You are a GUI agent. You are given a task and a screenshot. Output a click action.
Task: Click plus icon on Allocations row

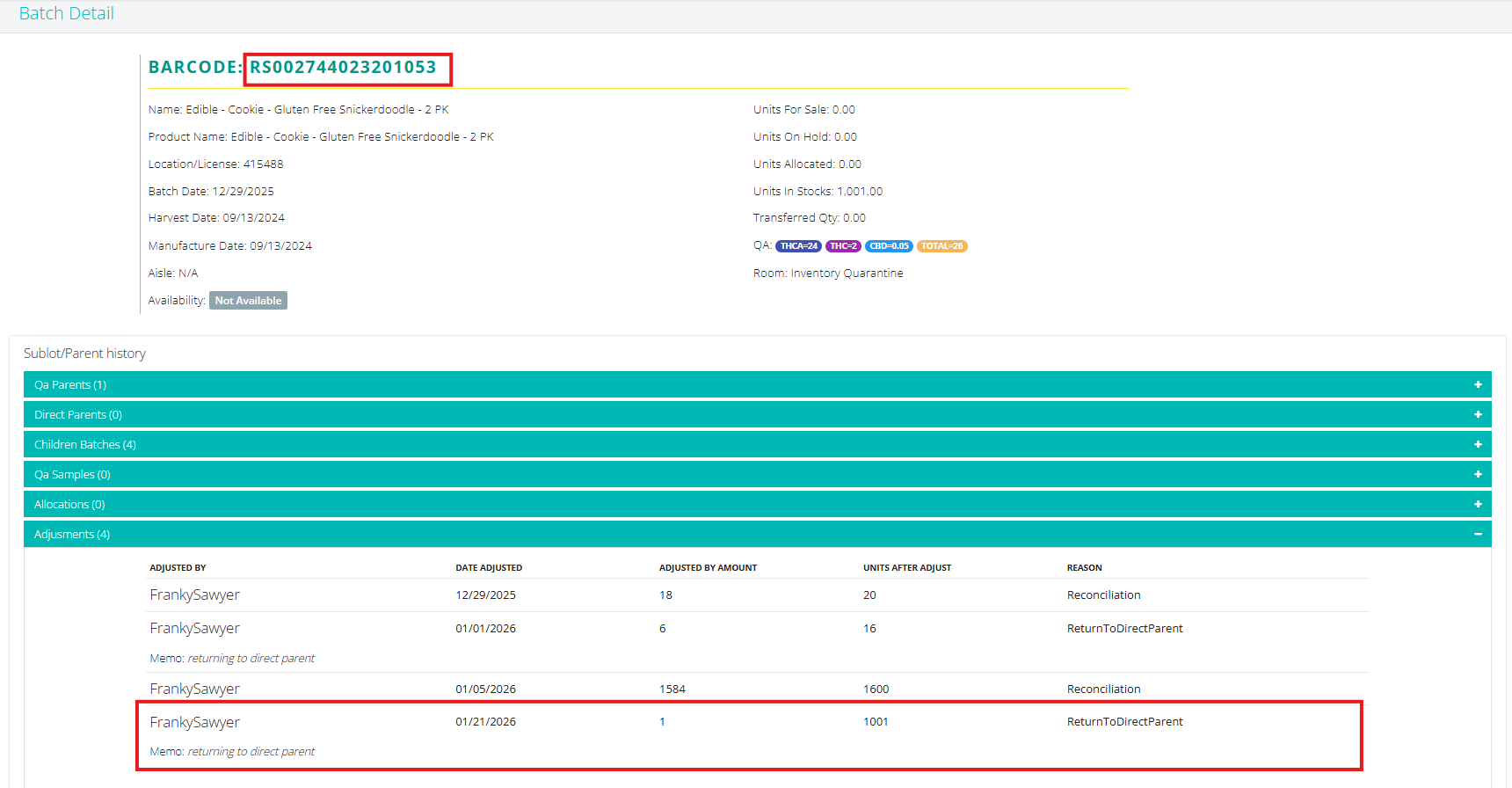click(x=1478, y=504)
